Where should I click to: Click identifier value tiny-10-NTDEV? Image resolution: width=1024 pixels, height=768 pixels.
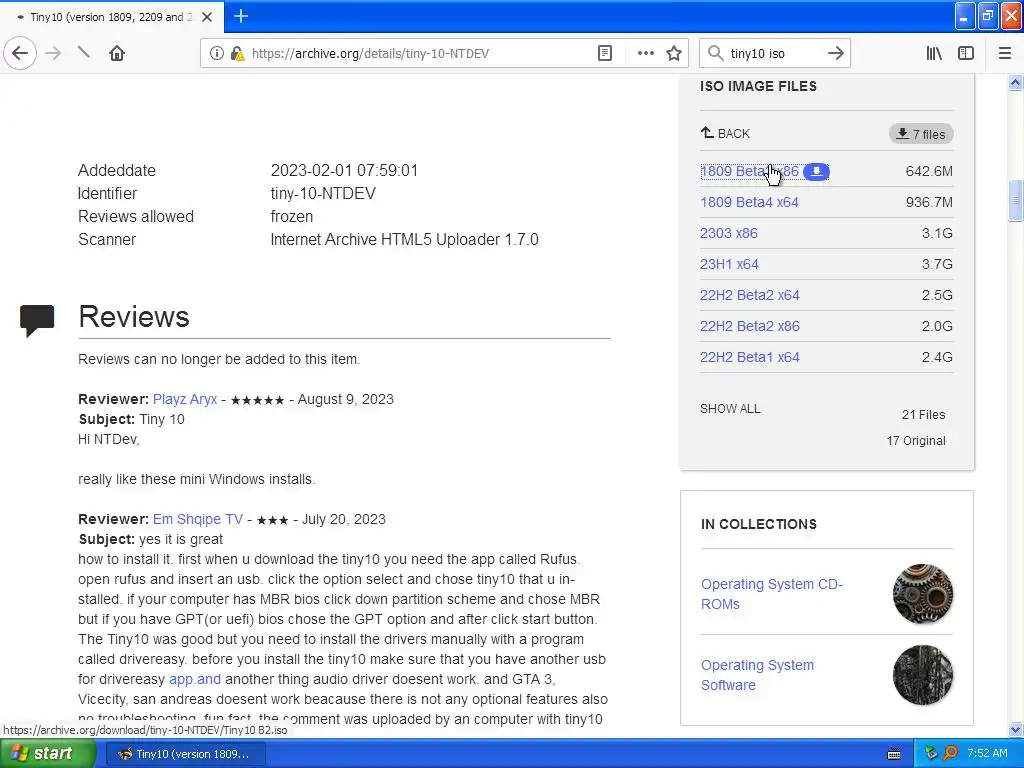(323, 193)
